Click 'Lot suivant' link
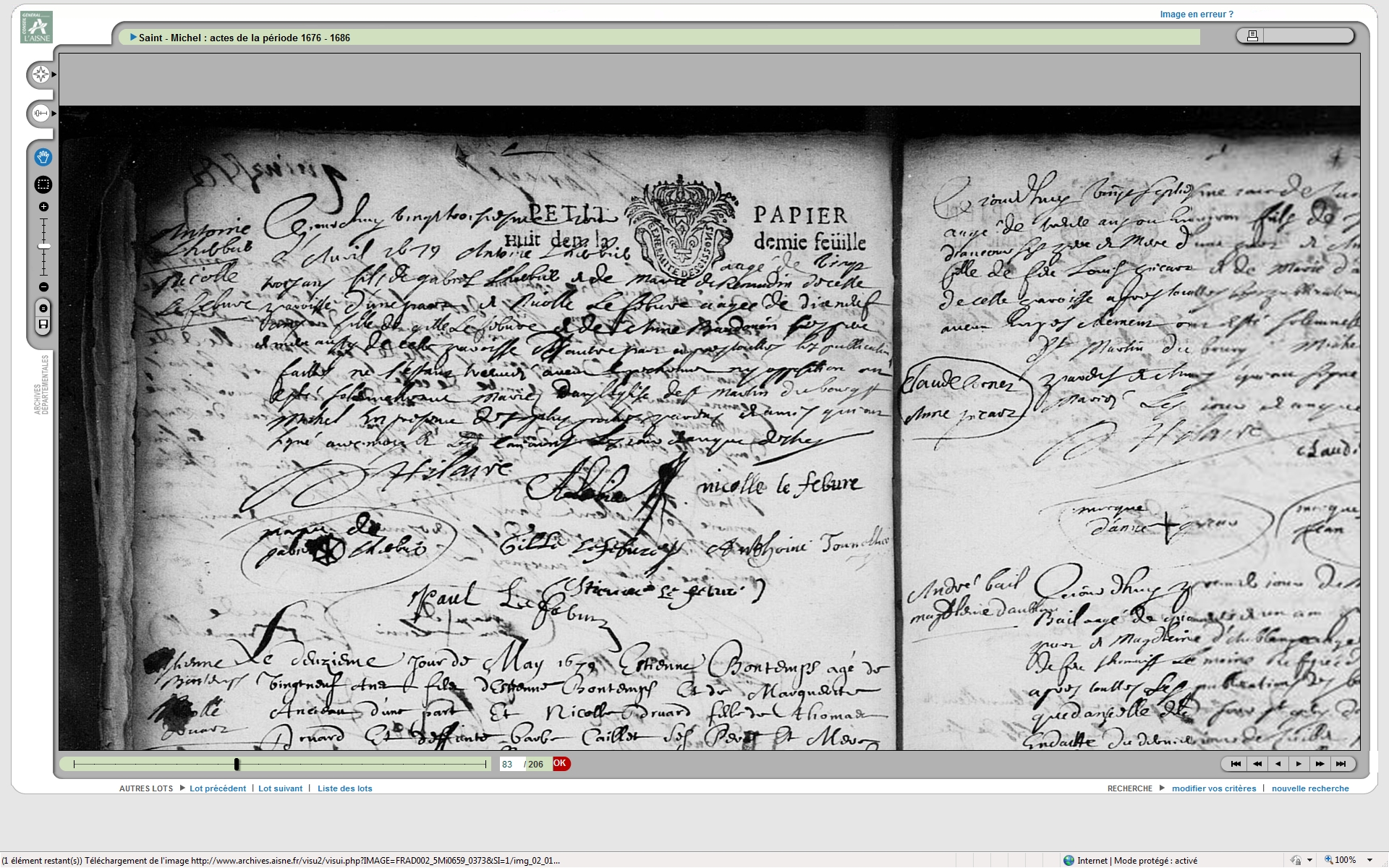Image resolution: width=1389 pixels, height=868 pixels. tap(280, 788)
